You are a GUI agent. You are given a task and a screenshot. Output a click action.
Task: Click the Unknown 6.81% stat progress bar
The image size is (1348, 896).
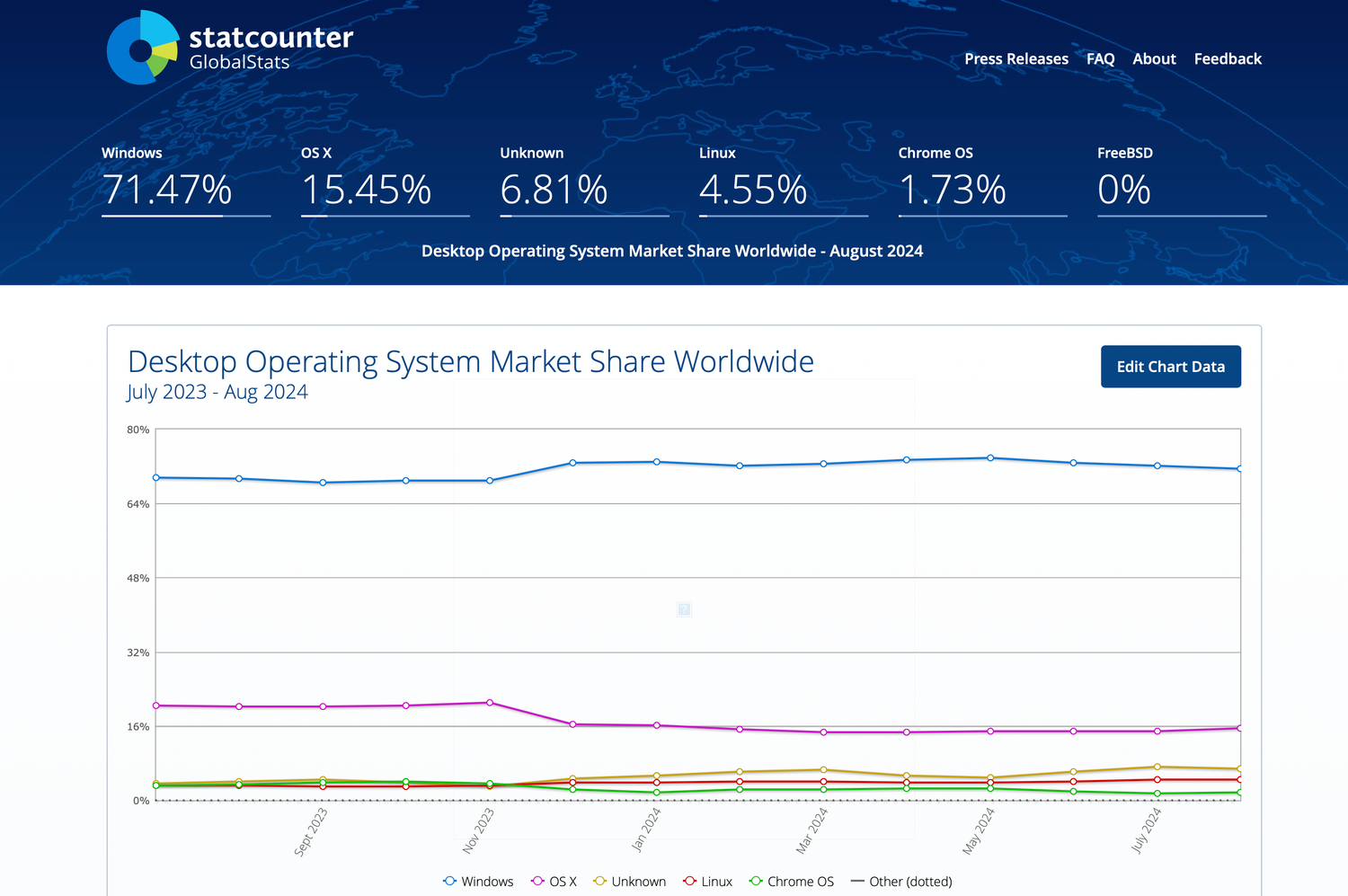584,216
